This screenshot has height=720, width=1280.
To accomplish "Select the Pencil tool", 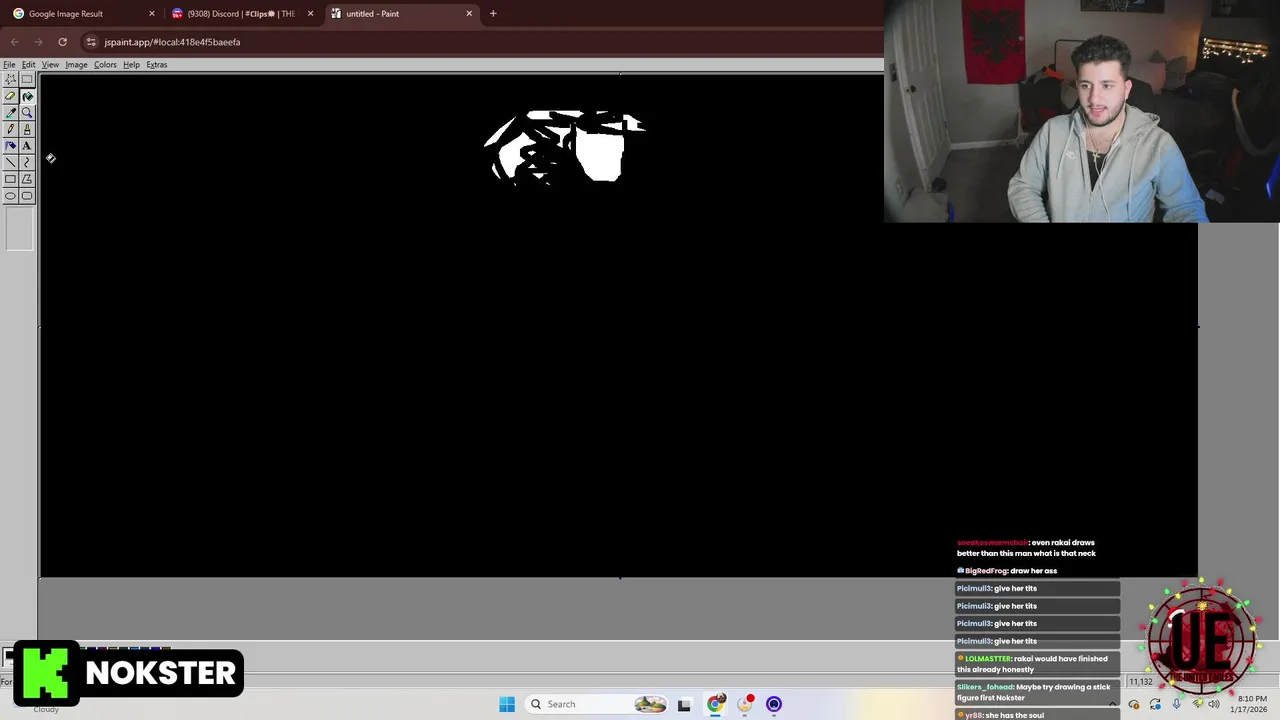I will [x=10, y=129].
